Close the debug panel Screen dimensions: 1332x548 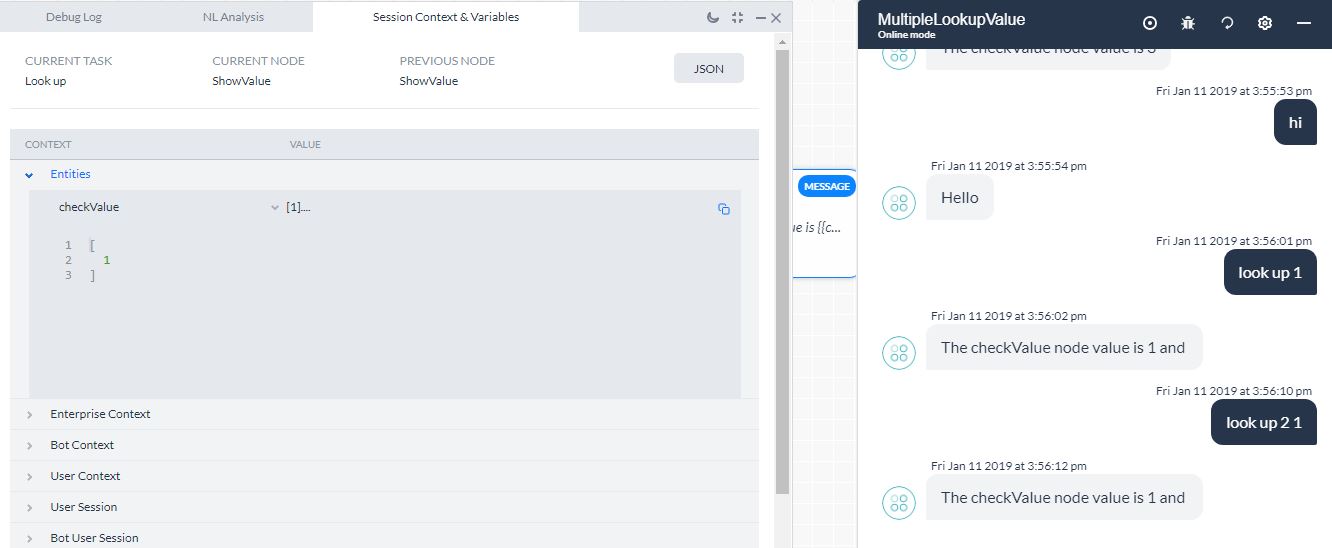click(776, 18)
